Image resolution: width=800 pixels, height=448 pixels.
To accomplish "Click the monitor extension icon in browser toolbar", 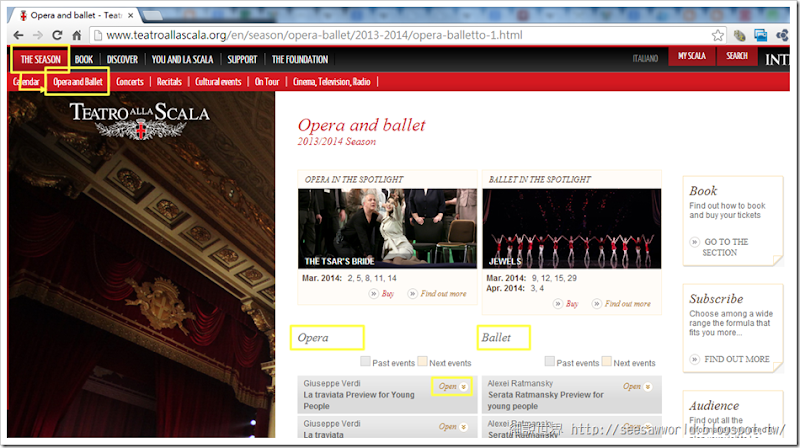I will [x=761, y=35].
